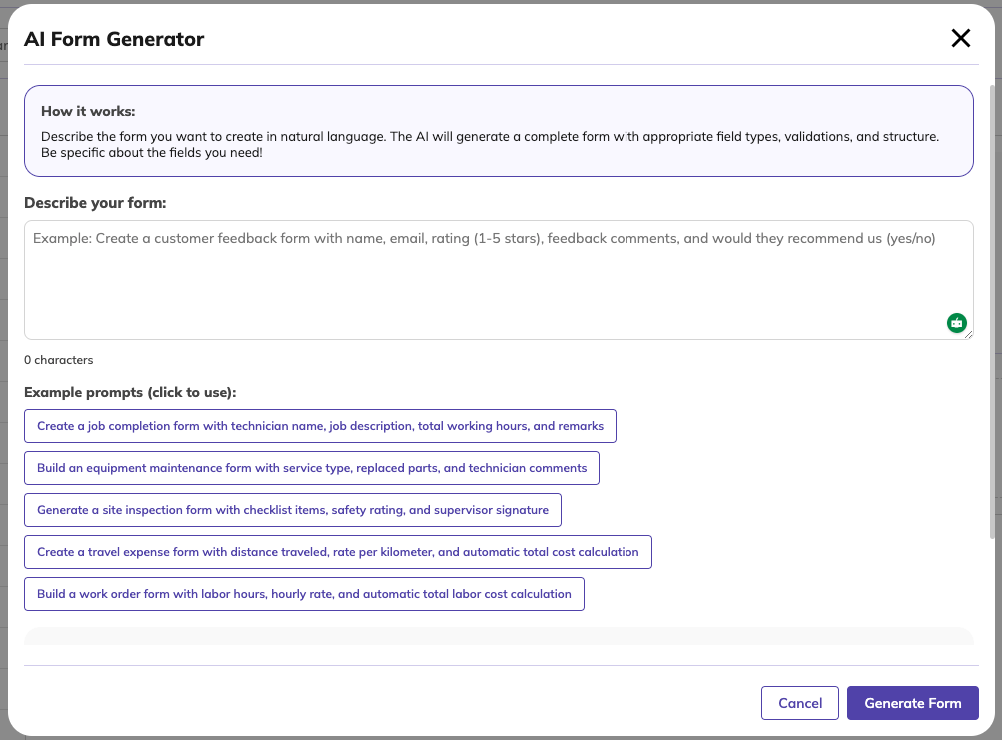Click the Generate Form button
1002x740 pixels.
(912, 703)
